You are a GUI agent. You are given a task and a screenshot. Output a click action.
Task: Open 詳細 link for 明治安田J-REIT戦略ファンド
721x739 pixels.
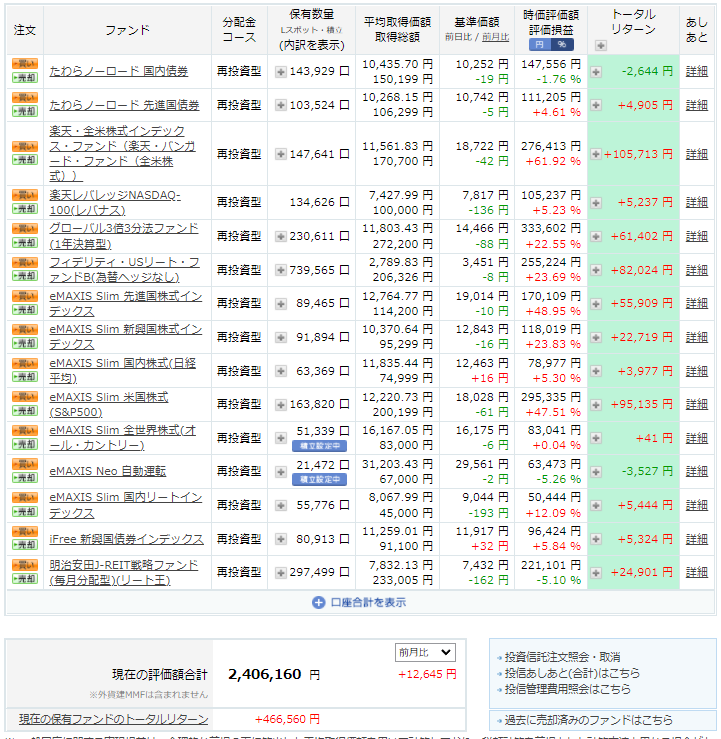coord(696,572)
